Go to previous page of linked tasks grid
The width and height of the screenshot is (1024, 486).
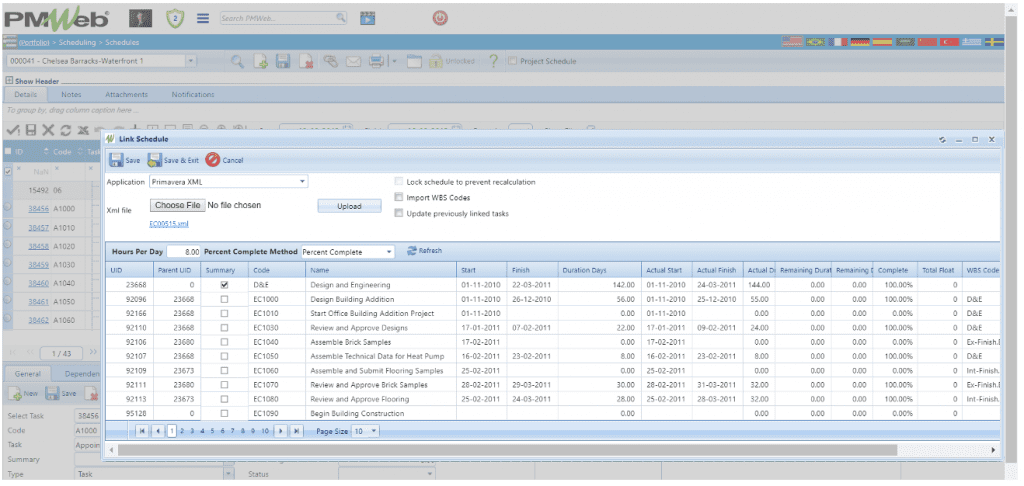coord(158,431)
